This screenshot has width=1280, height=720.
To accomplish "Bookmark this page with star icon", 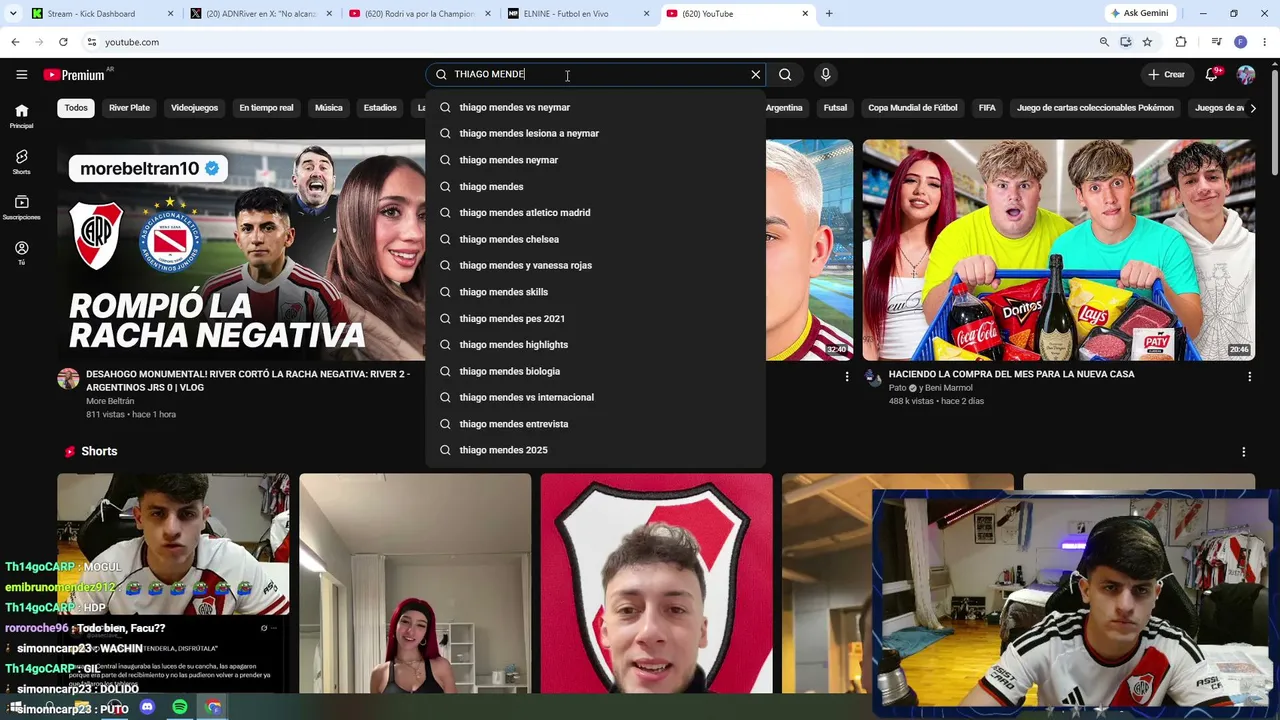I will point(1147,42).
